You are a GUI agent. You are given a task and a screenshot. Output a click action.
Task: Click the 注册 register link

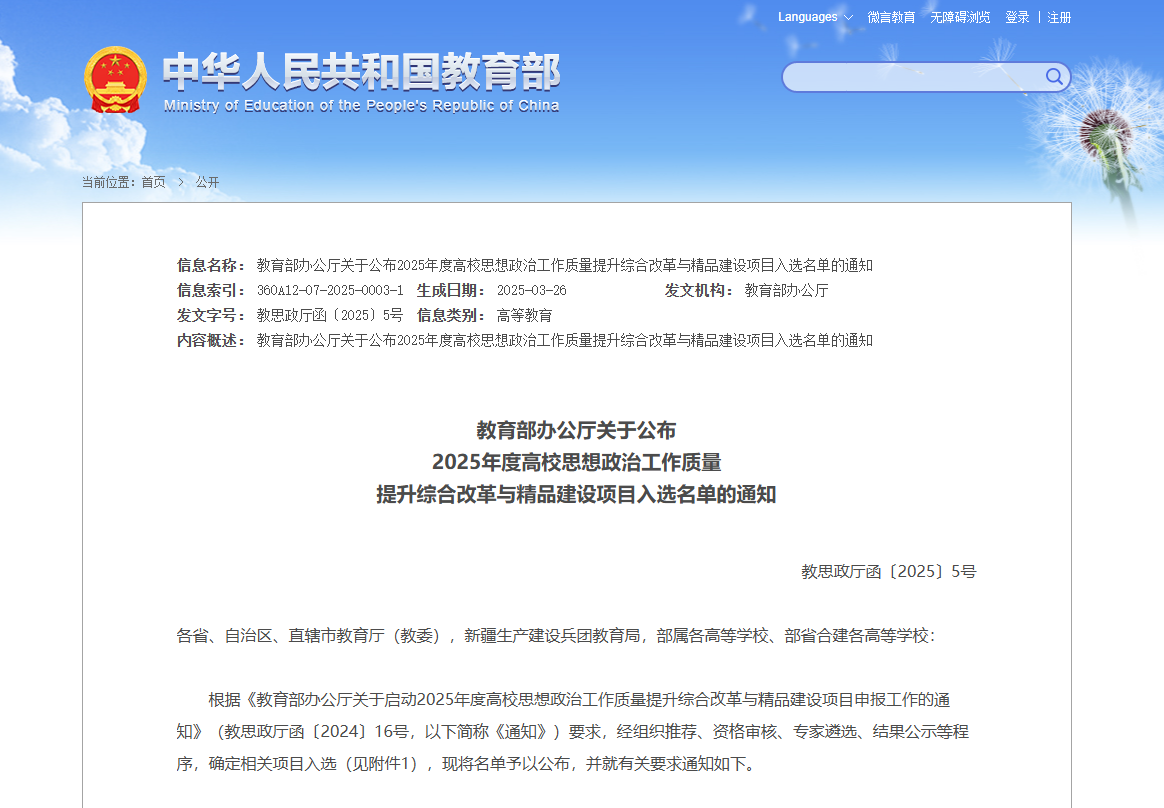coord(1059,17)
